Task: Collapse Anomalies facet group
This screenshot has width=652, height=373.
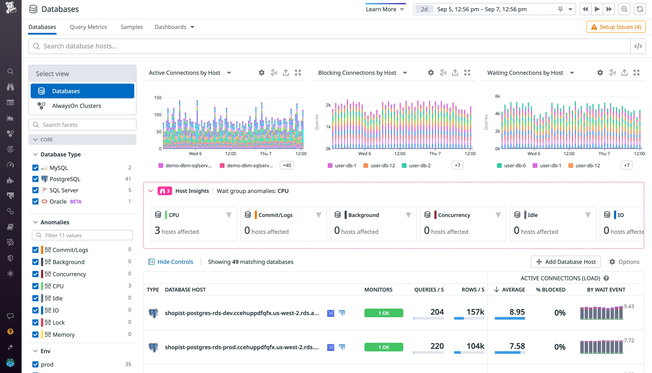Action: pos(35,222)
